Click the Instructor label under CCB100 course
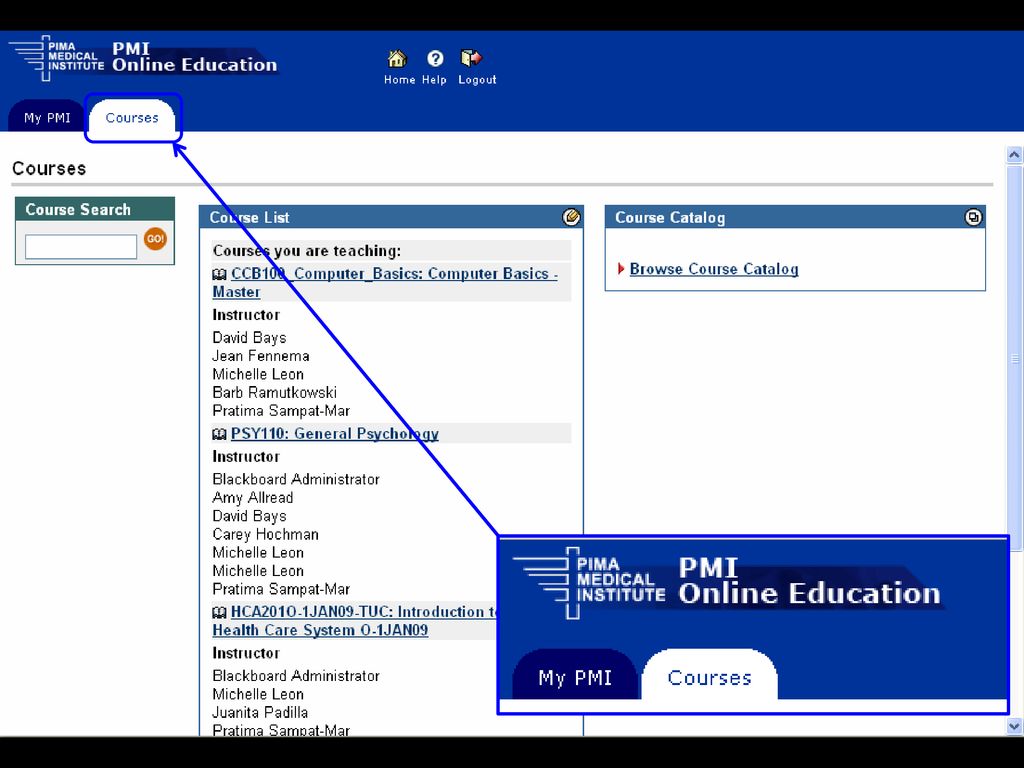The height and width of the screenshot is (768, 1024). (246, 315)
